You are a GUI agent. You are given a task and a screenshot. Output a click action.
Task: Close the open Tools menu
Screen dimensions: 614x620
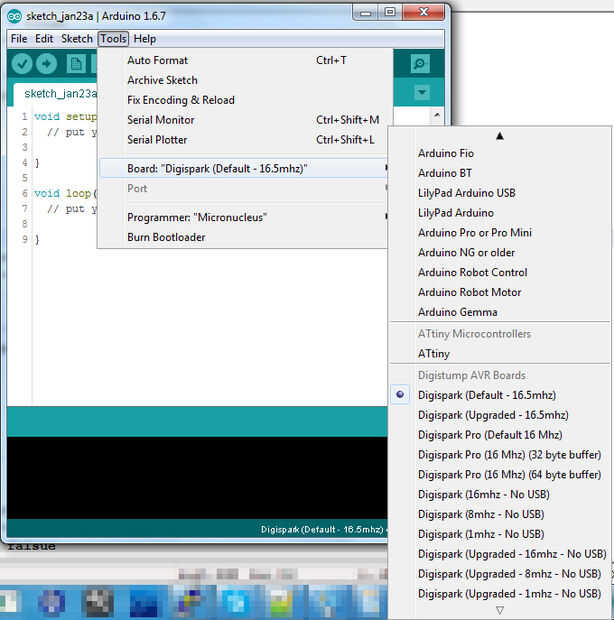(x=113, y=39)
